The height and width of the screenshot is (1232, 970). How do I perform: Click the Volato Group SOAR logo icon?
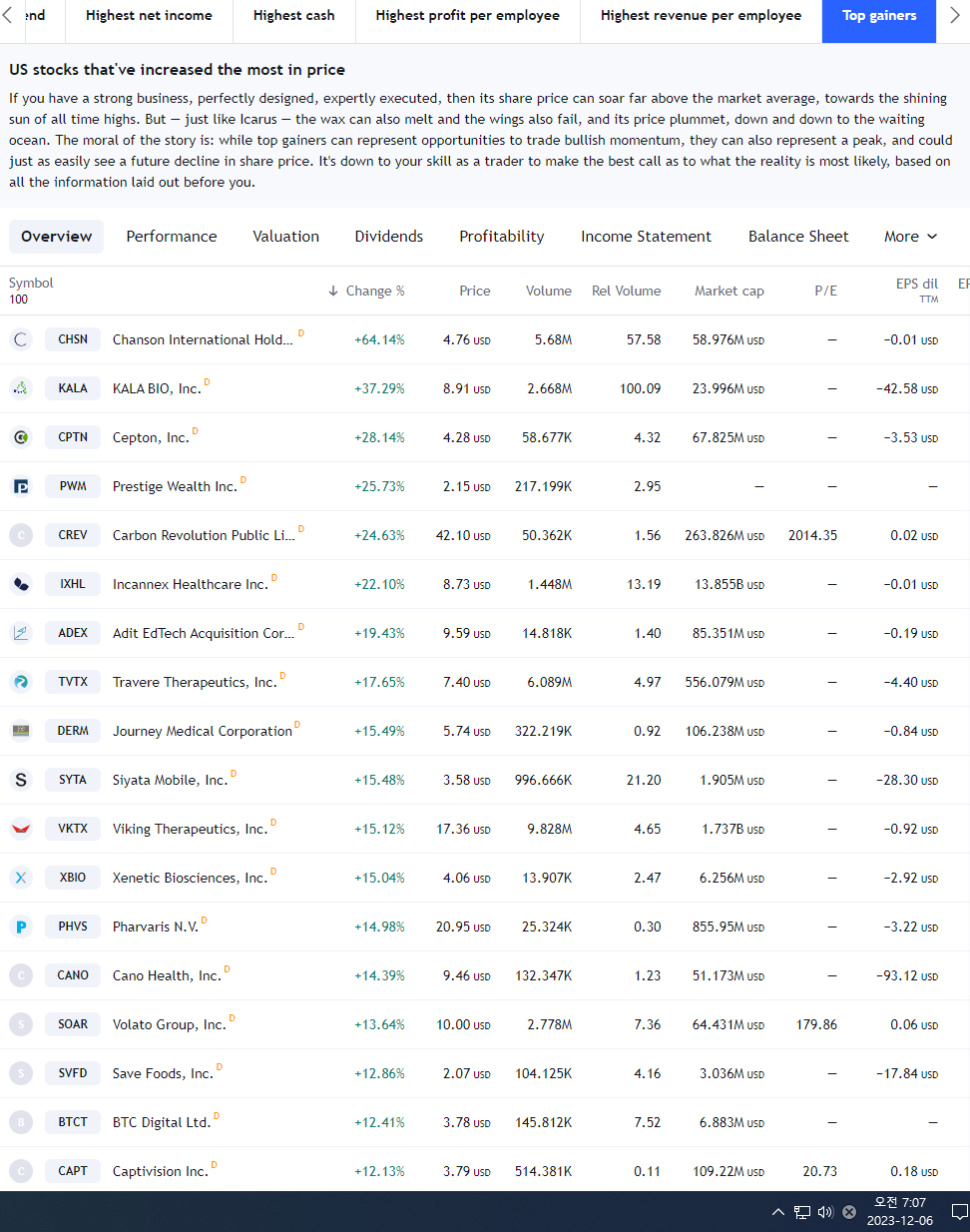[x=21, y=1024]
